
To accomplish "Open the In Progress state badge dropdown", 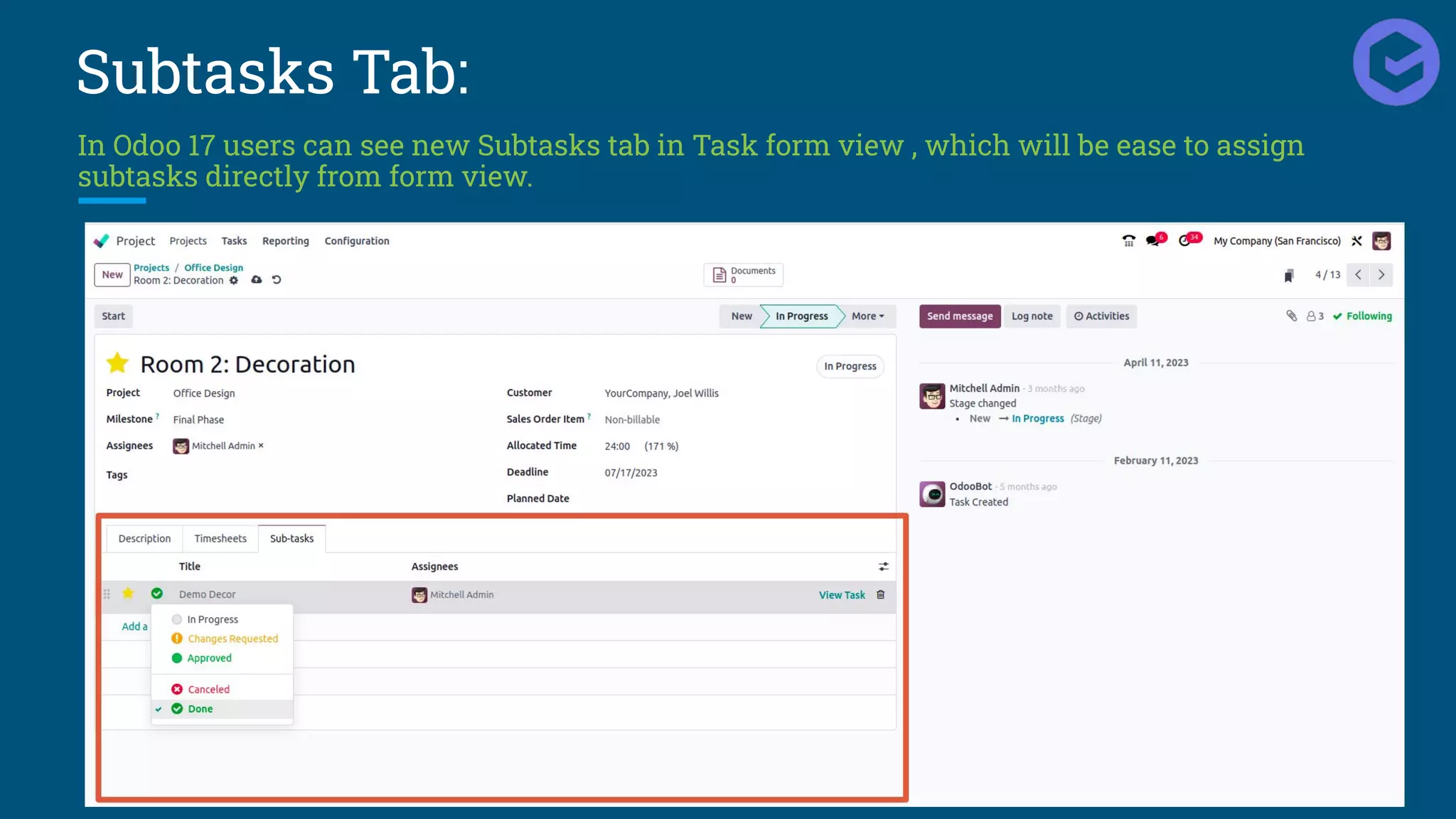I will pyautogui.click(x=850, y=366).
